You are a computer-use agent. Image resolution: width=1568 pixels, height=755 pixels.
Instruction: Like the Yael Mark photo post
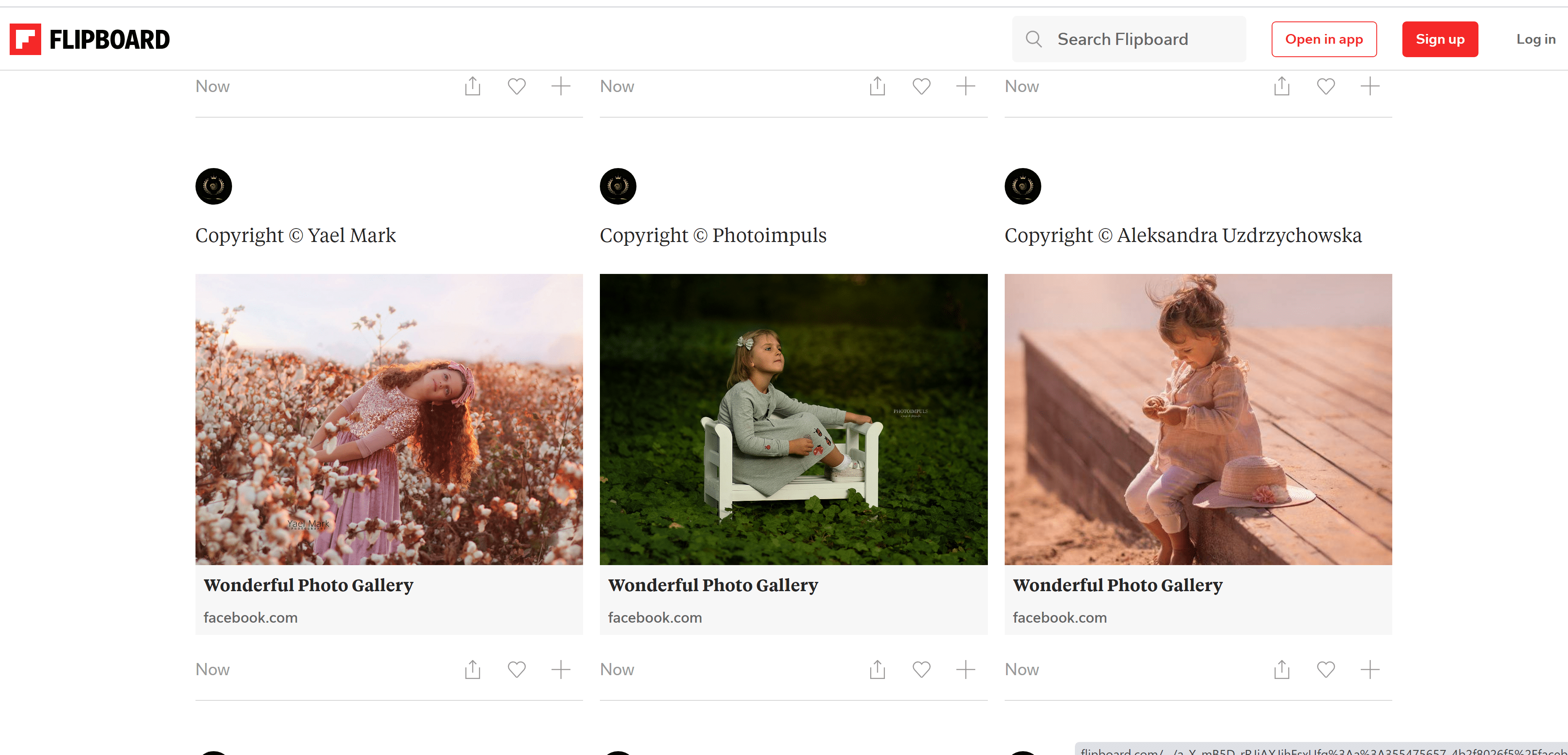(x=516, y=670)
